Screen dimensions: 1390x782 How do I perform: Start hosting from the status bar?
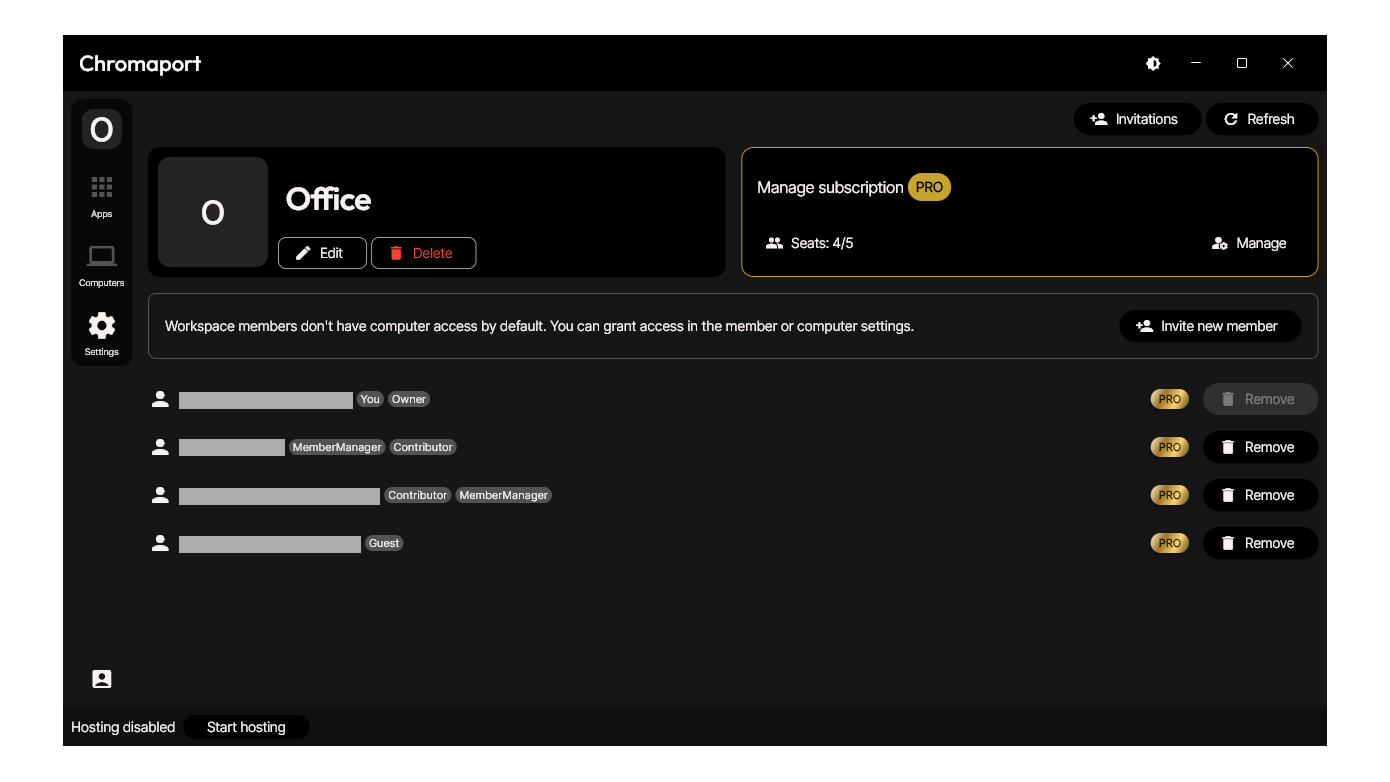click(x=246, y=727)
